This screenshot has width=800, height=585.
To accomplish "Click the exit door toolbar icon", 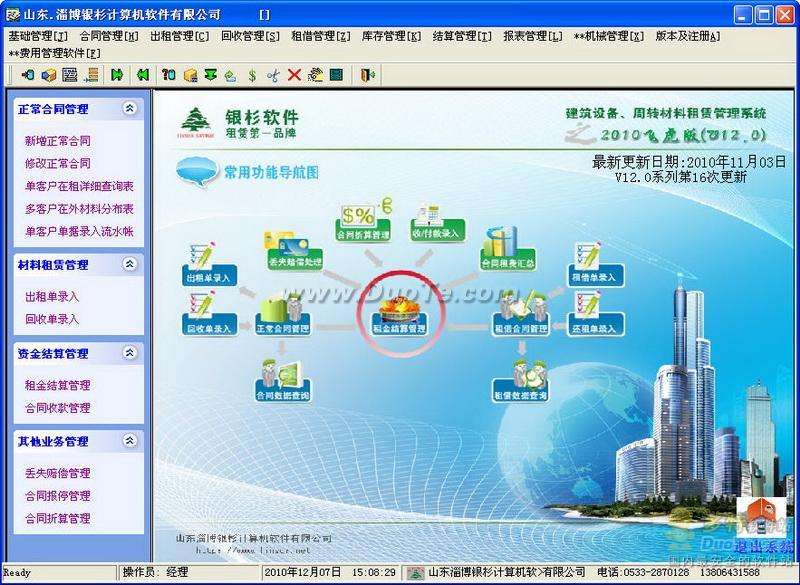I will [368, 75].
